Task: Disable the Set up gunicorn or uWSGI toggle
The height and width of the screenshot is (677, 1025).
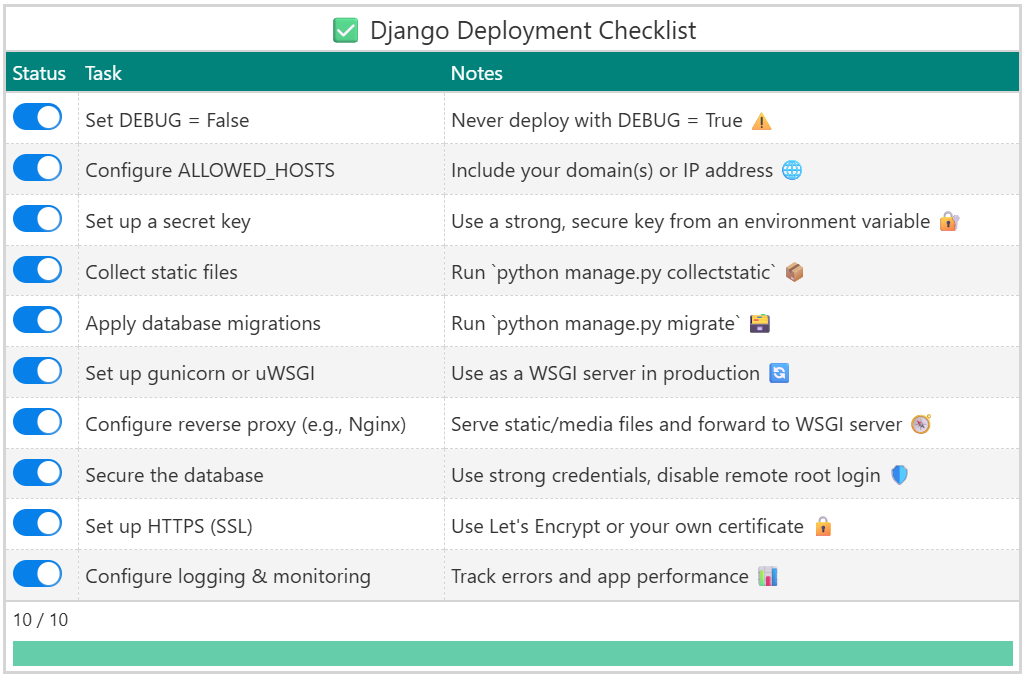Action: [x=37, y=371]
